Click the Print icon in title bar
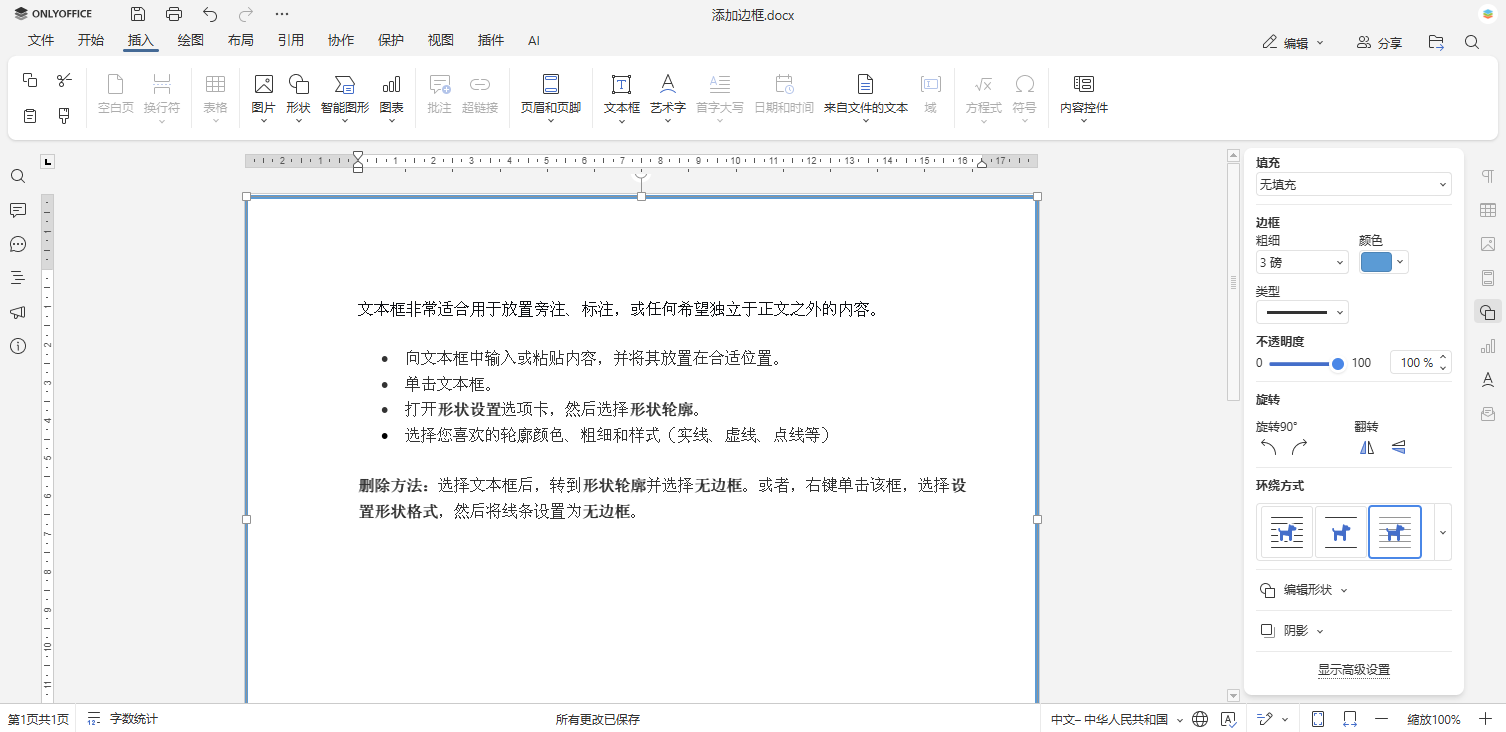Screen dimensions: 1506x732 point(174,14)
